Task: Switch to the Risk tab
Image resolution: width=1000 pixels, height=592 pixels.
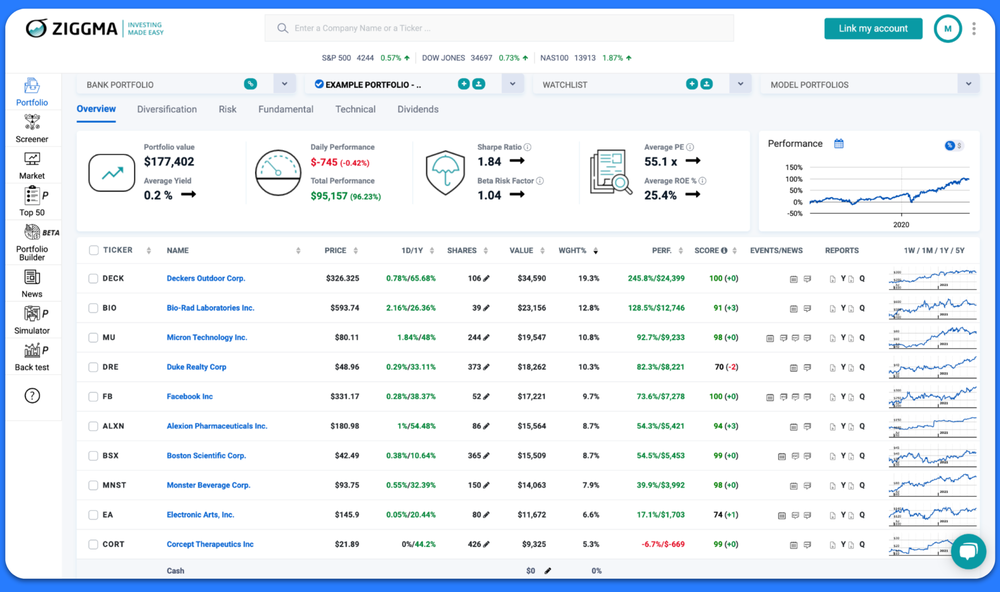Action: (x=227, y=109)
